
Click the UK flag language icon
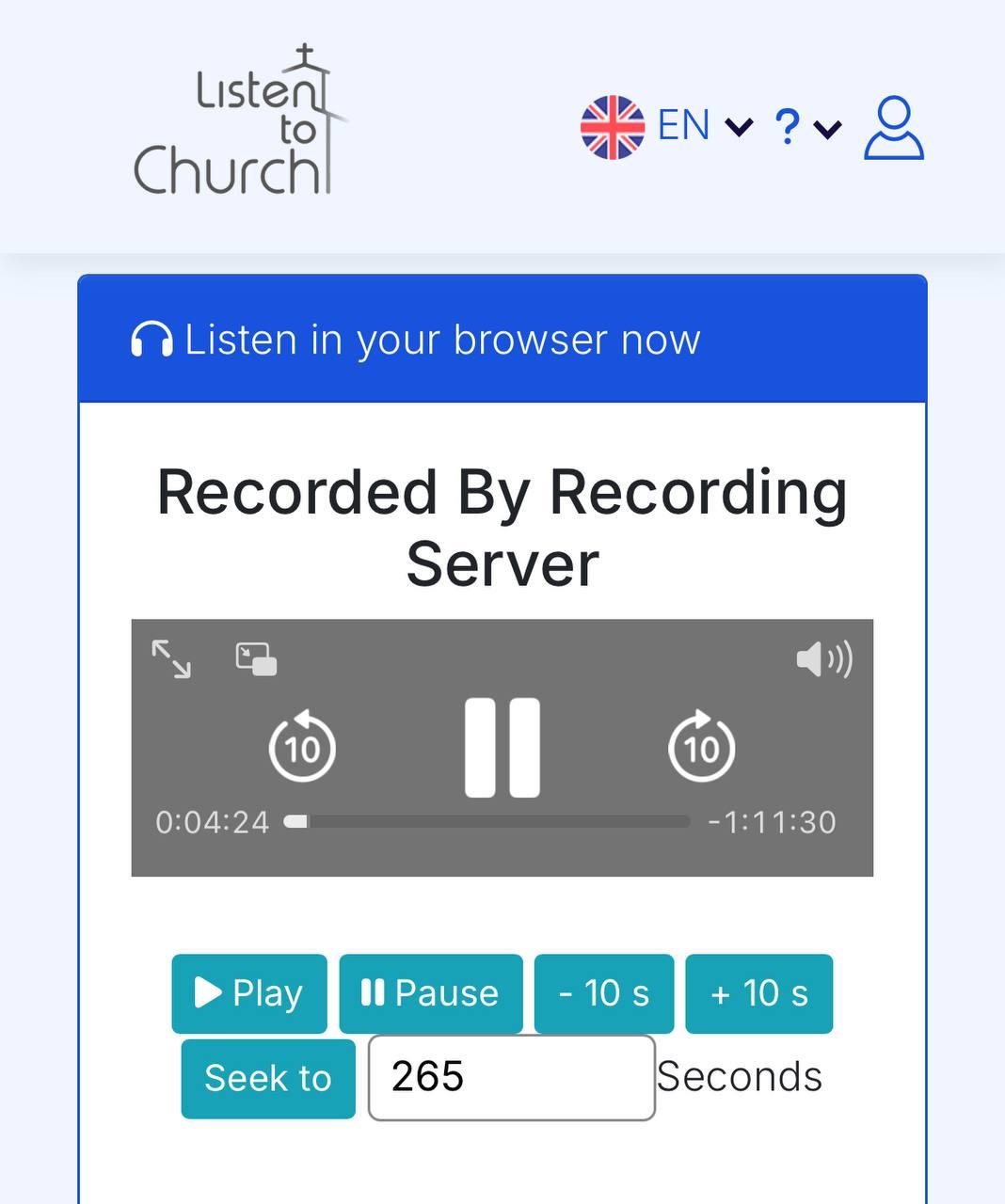click(x=613, y=127)
